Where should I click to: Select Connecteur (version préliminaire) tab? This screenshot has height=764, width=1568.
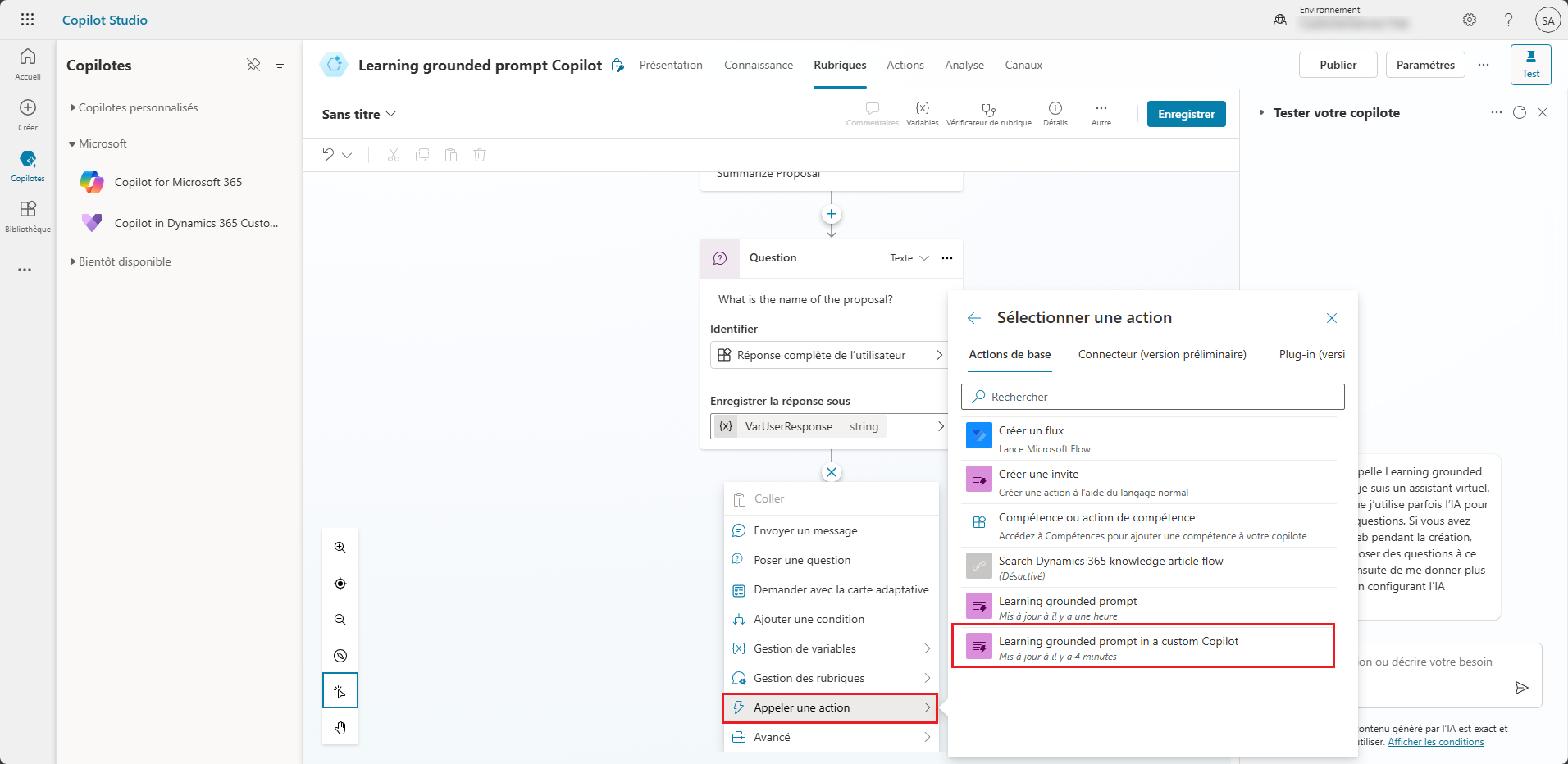pos(1162,354)
